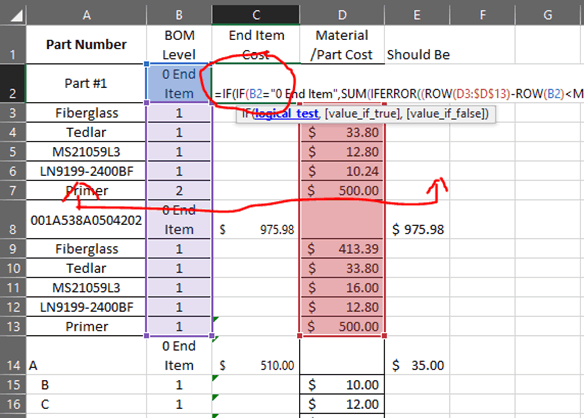Click End Item Cost $975.98 in column C

256,220
